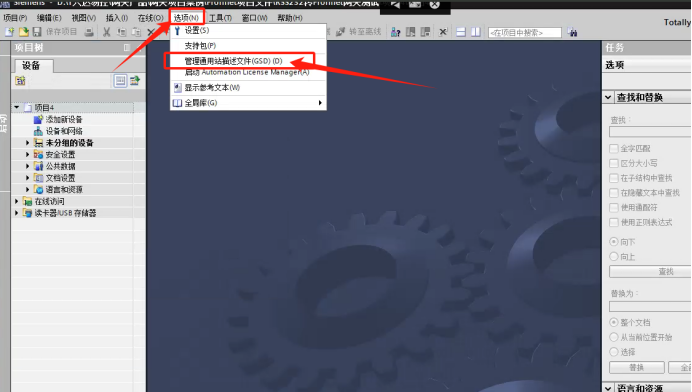Enable the 区分大小写 checkbox
Screen dimensions: 692x392
613,163
